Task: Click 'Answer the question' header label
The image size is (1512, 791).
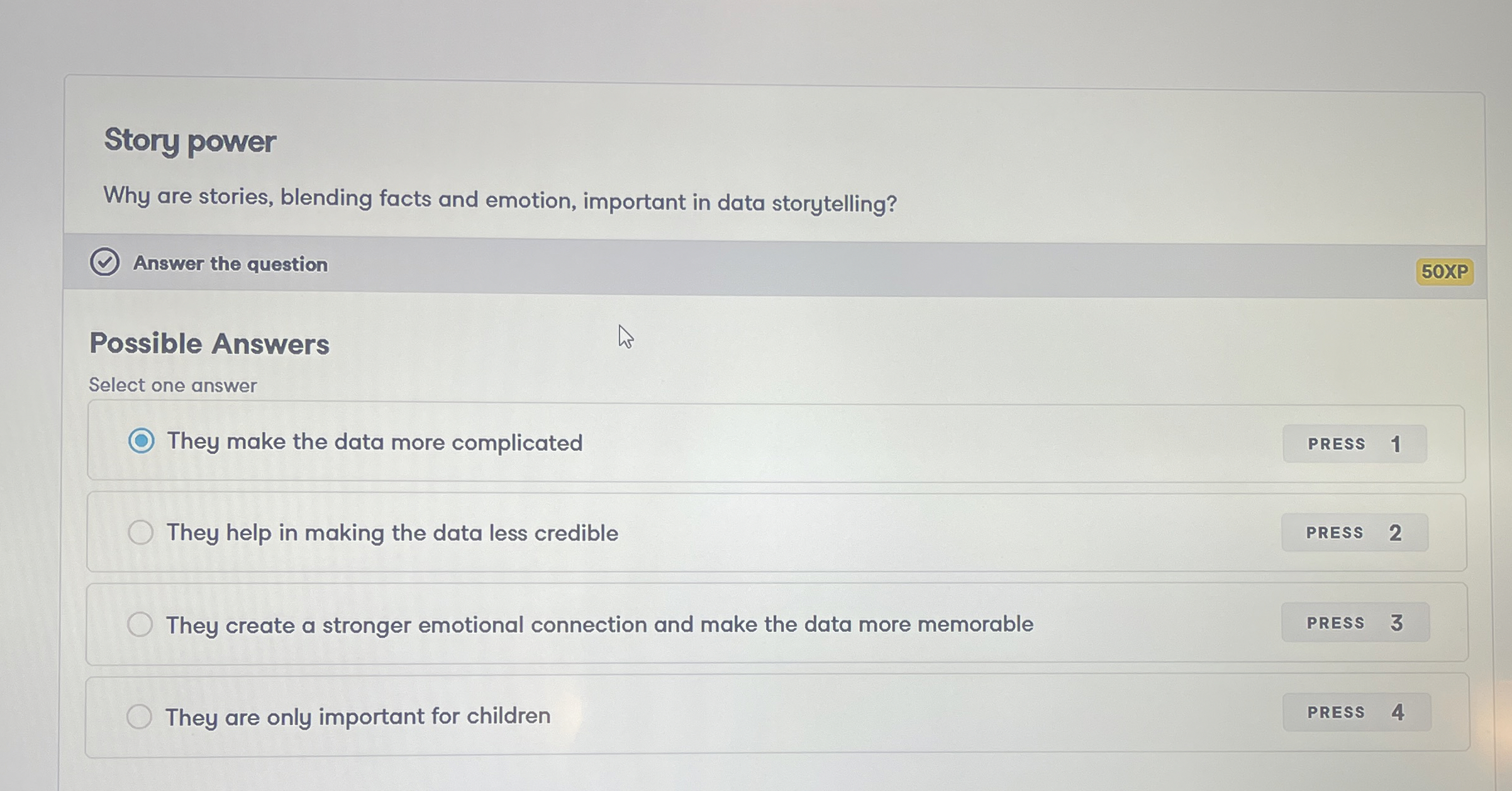Action: point(230,263)
